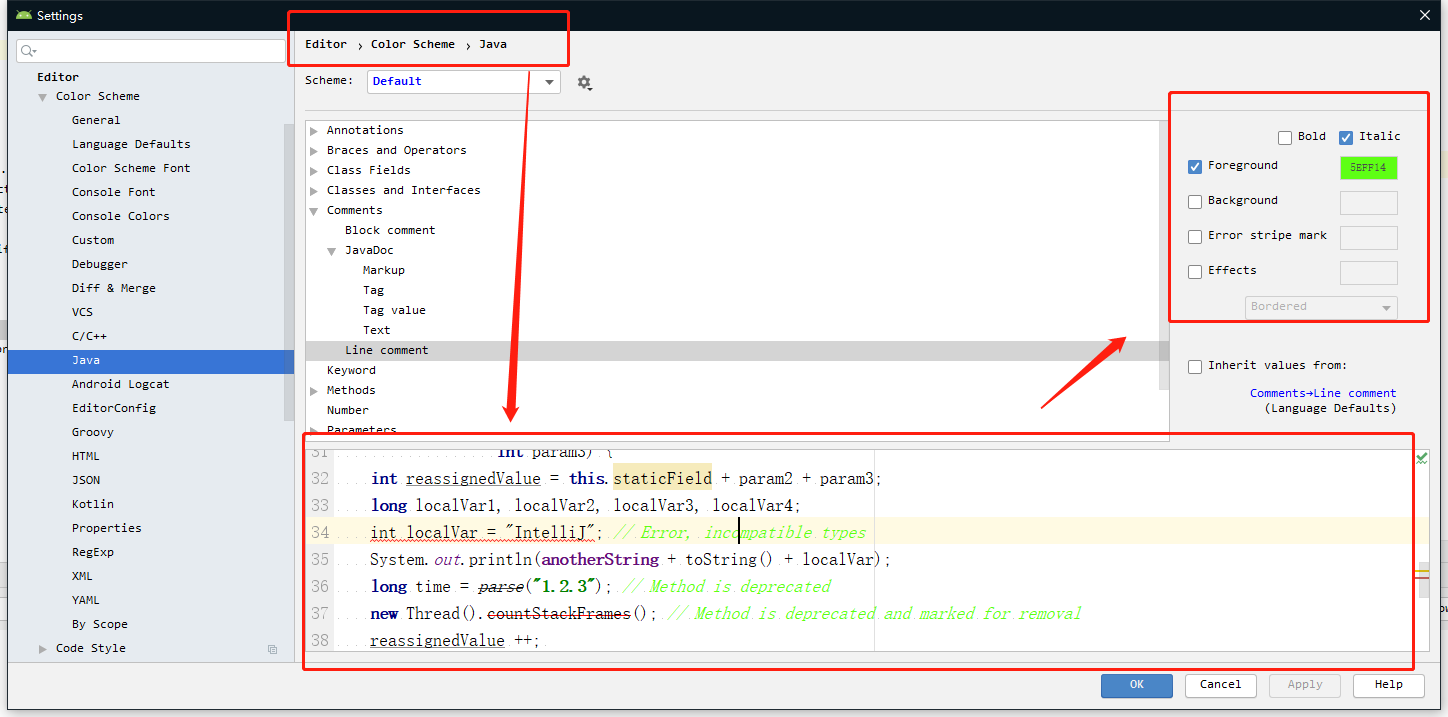This screenshot has height=717, width=1448.
Task: Select C/C++ color scheme page
Action: click(x=89, y=336)
